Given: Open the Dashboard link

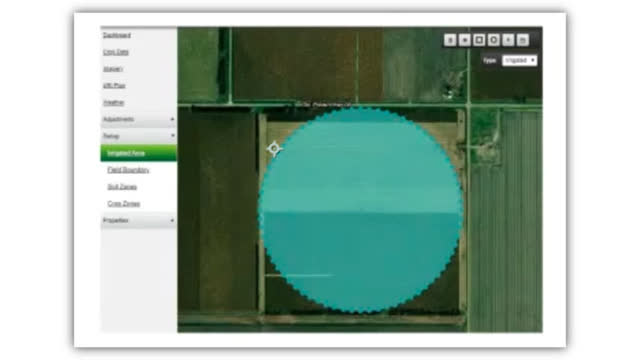Looking at the screenshot, I should point(117,35).
